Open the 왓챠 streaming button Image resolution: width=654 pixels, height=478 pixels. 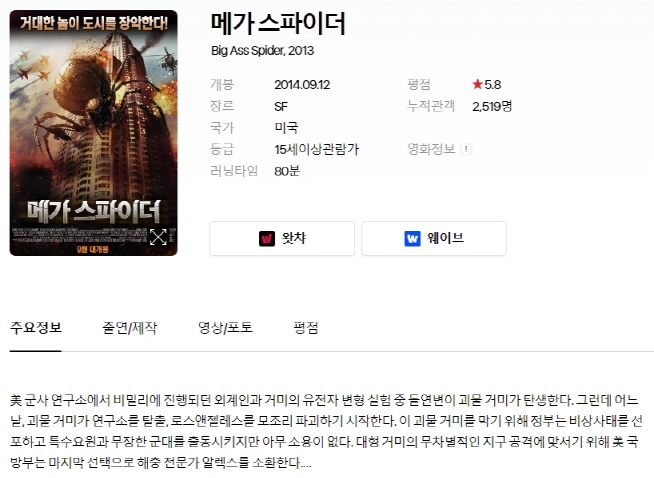(x=282, y=239)
